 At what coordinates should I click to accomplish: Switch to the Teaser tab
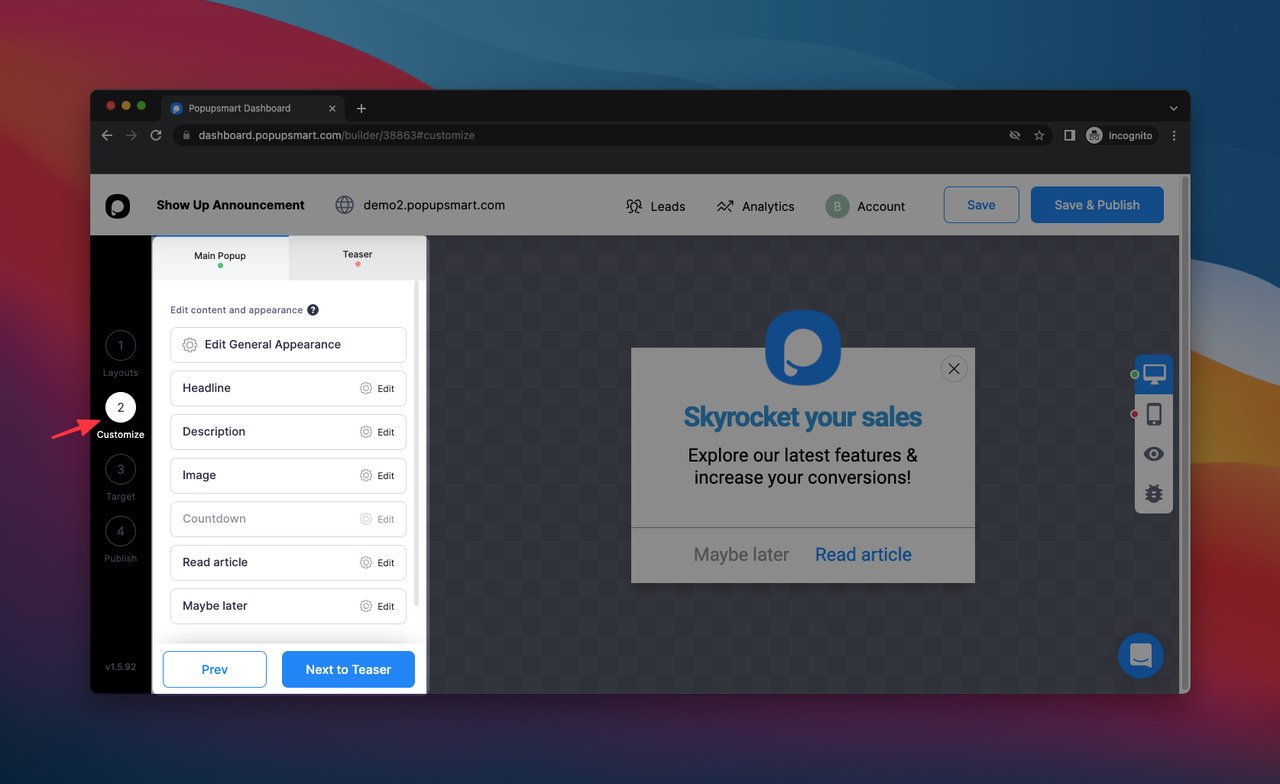click(357, 254)
